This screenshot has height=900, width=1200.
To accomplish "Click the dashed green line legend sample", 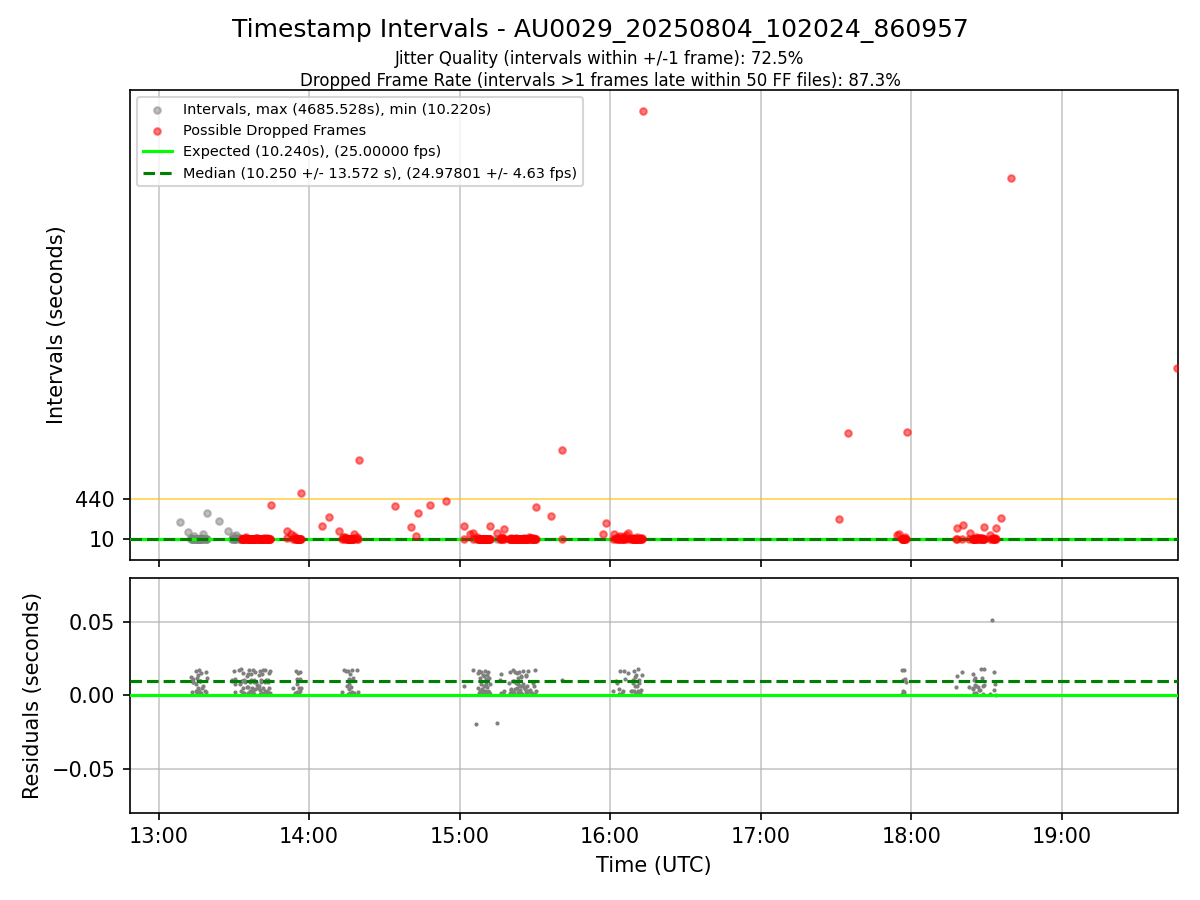I will 158,173.
